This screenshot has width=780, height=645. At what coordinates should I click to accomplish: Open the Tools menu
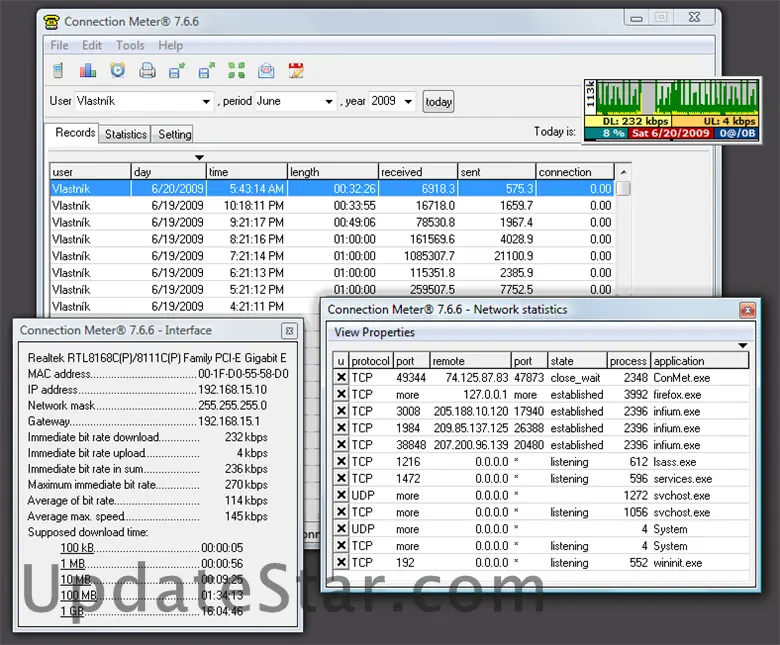pyautogui.click(x=130, y=45)
